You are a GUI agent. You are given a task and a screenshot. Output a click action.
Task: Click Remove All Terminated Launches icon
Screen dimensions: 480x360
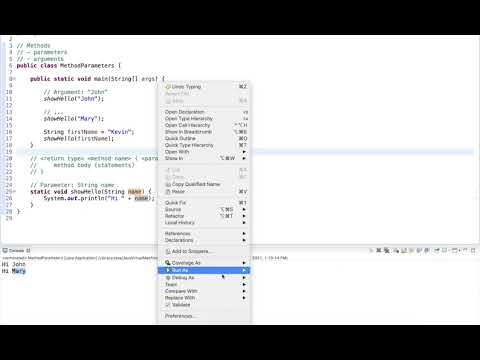point(387,250)
